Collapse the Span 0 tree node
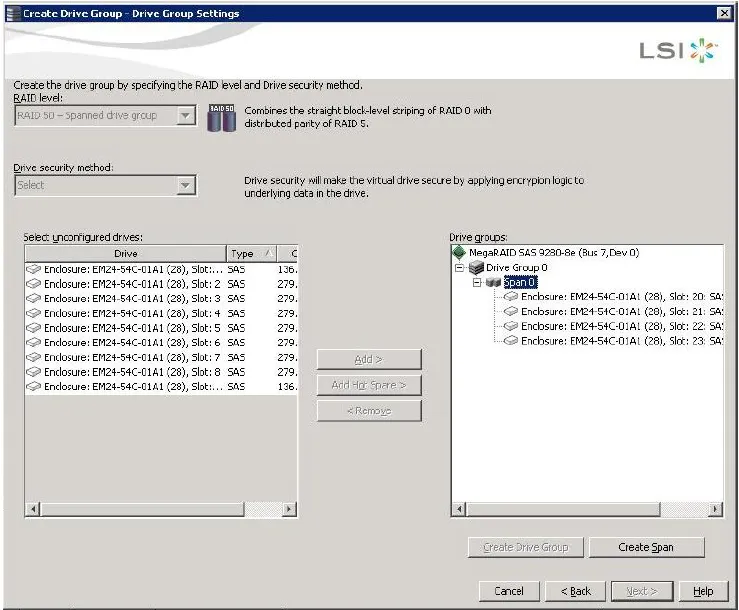This screenshot has height=610, width=739. [477, 283]
